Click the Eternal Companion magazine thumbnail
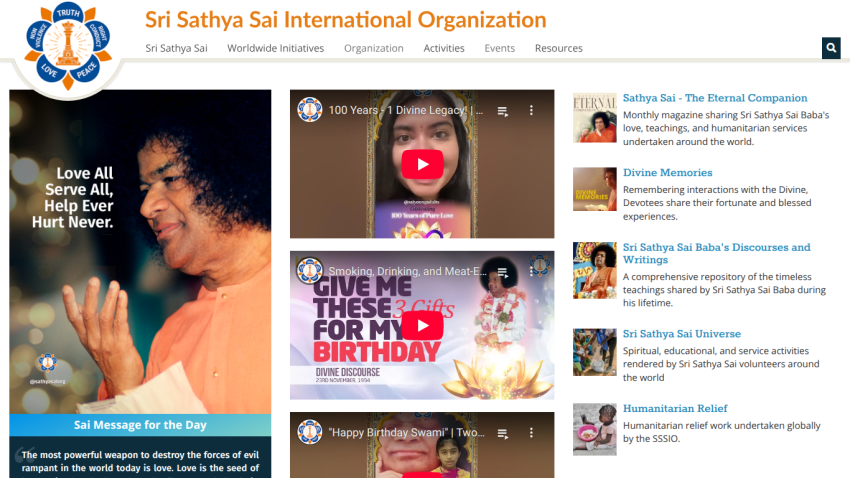 (x=595, y=118)
